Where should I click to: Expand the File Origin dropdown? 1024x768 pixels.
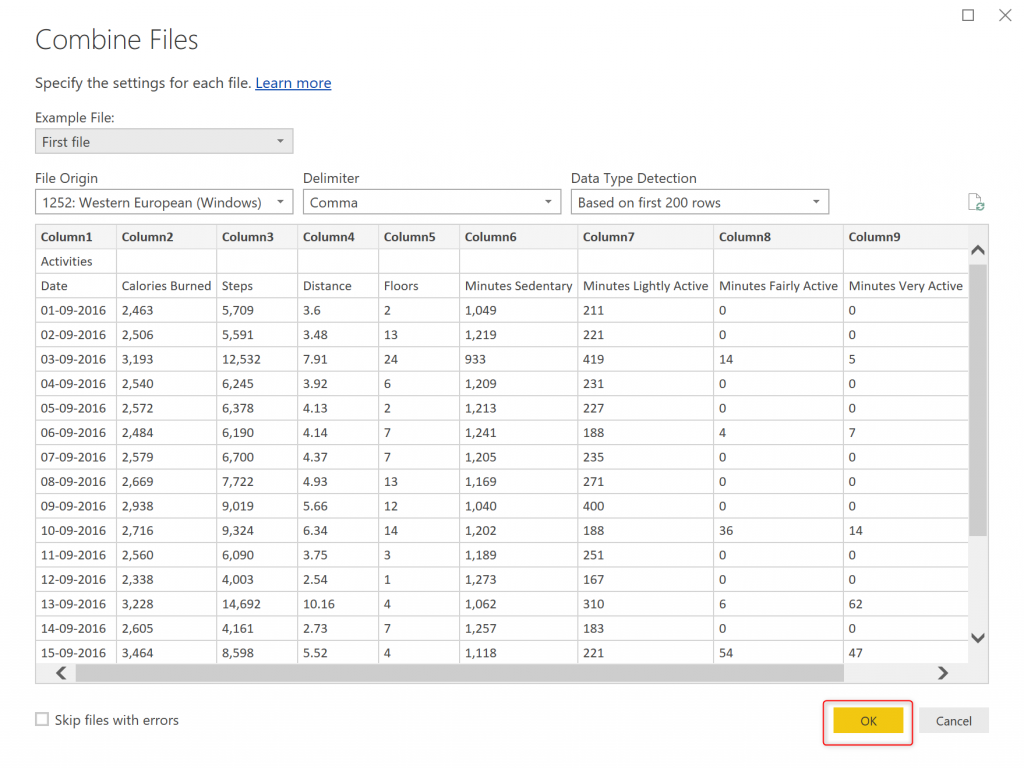click(164, 202)
